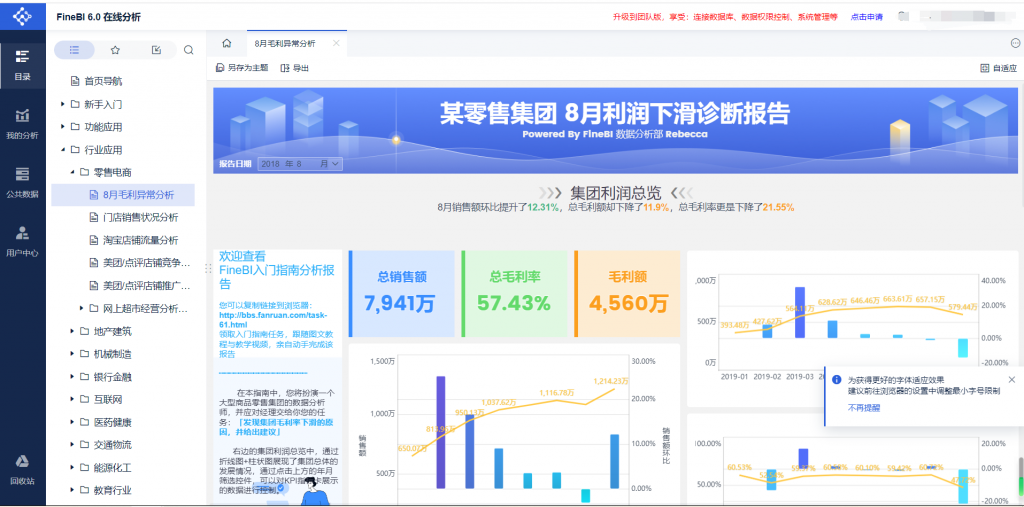Switch to the 8月毛利异常分析 tab
1024x507 pixels.
click(285, 44)
